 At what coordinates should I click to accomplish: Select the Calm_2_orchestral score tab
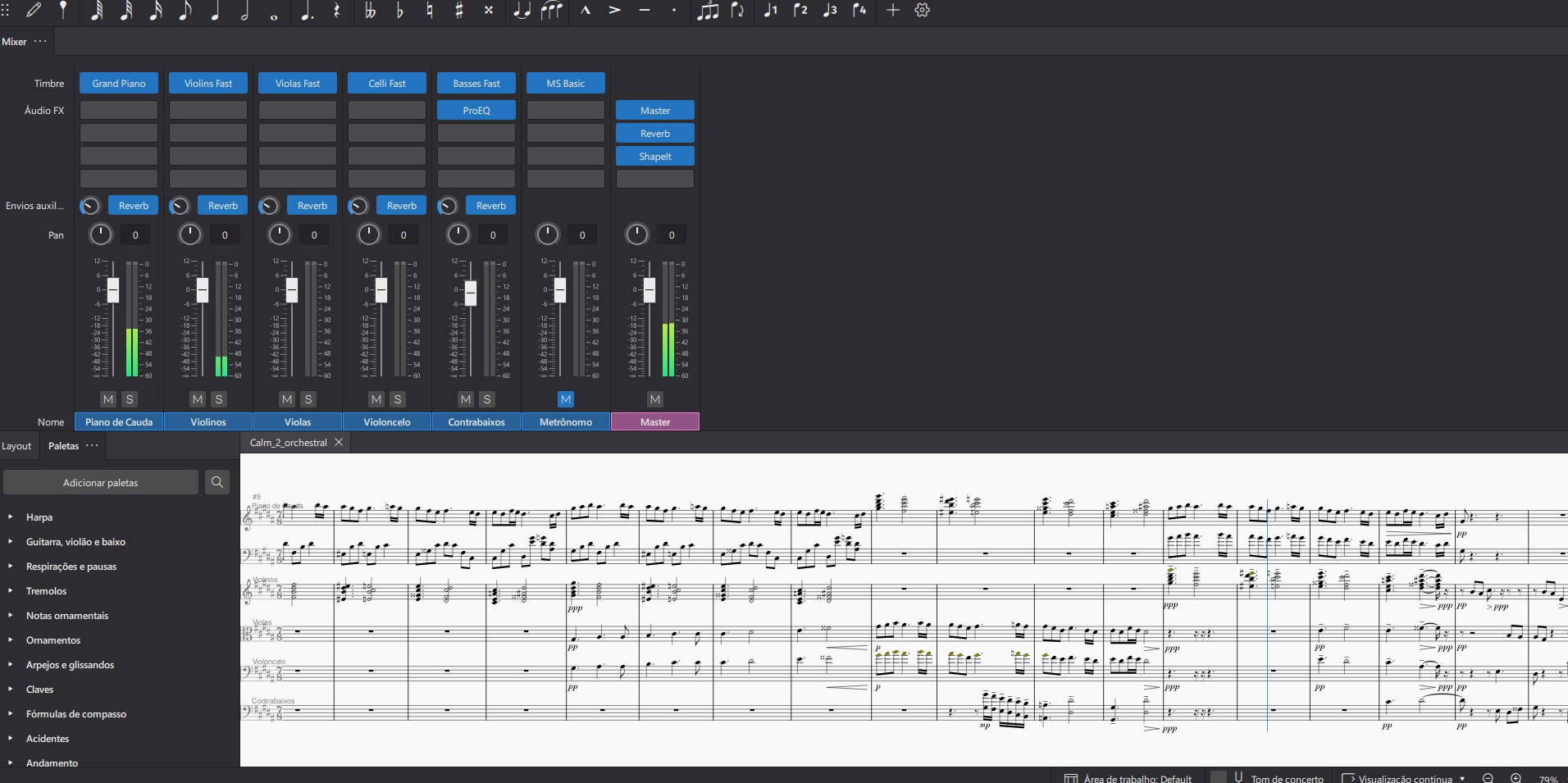288,443
